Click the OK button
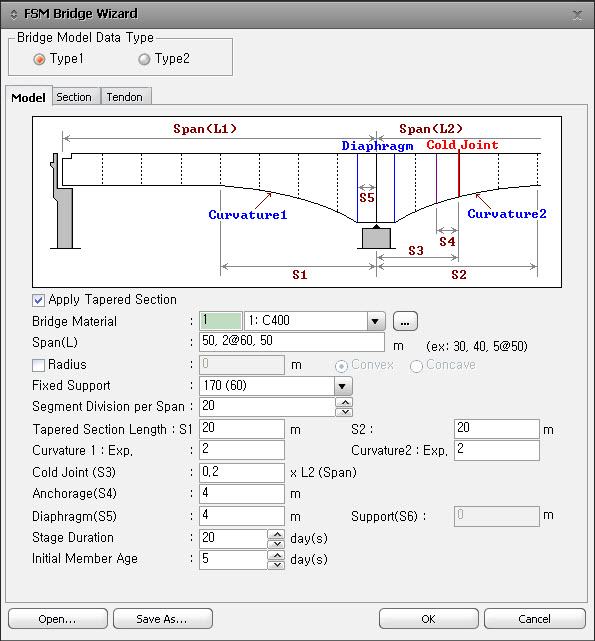Image resolution: width=595 pixels, height=641 pixels. [429, 619]
